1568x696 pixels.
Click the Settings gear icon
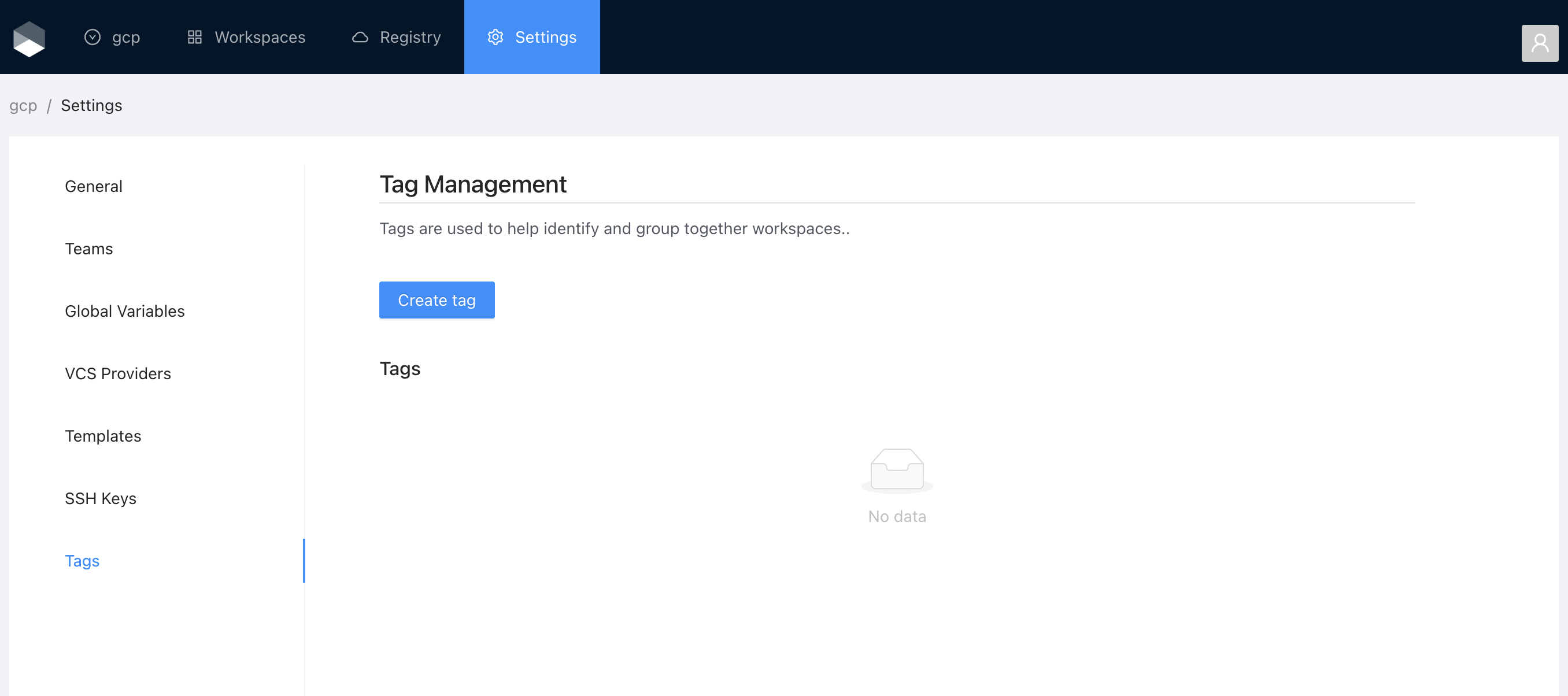click(495, 37)
